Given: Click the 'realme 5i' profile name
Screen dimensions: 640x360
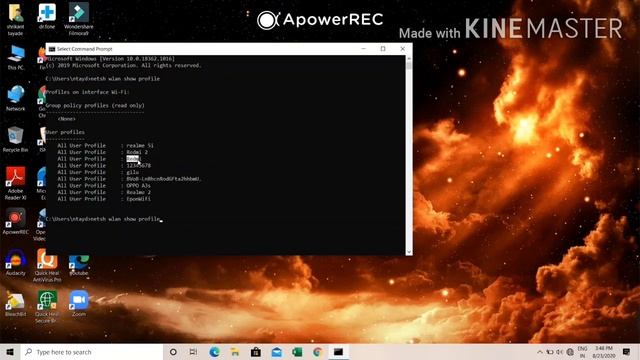Looking at the screenshot, I should tap(140, 145).
